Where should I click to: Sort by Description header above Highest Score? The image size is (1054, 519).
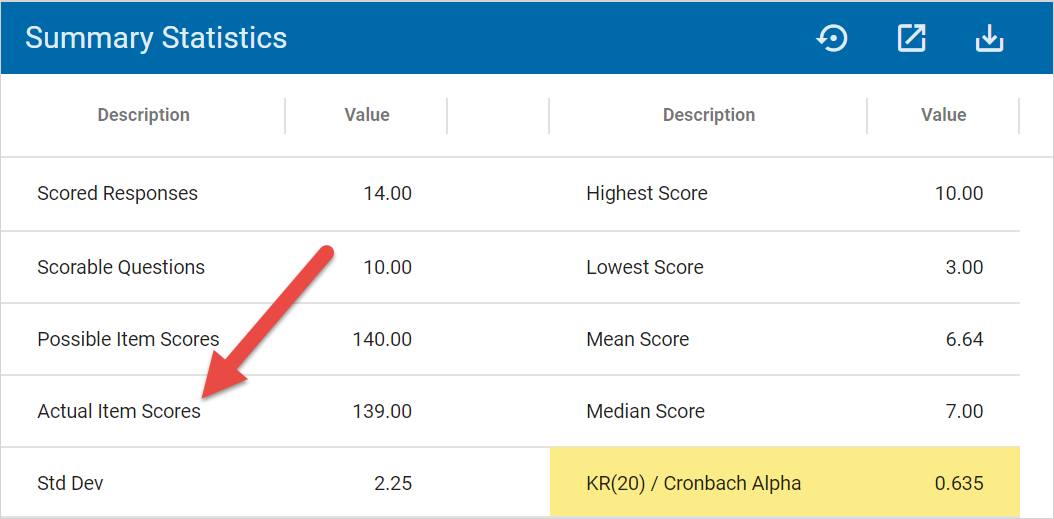click(708, 115)
